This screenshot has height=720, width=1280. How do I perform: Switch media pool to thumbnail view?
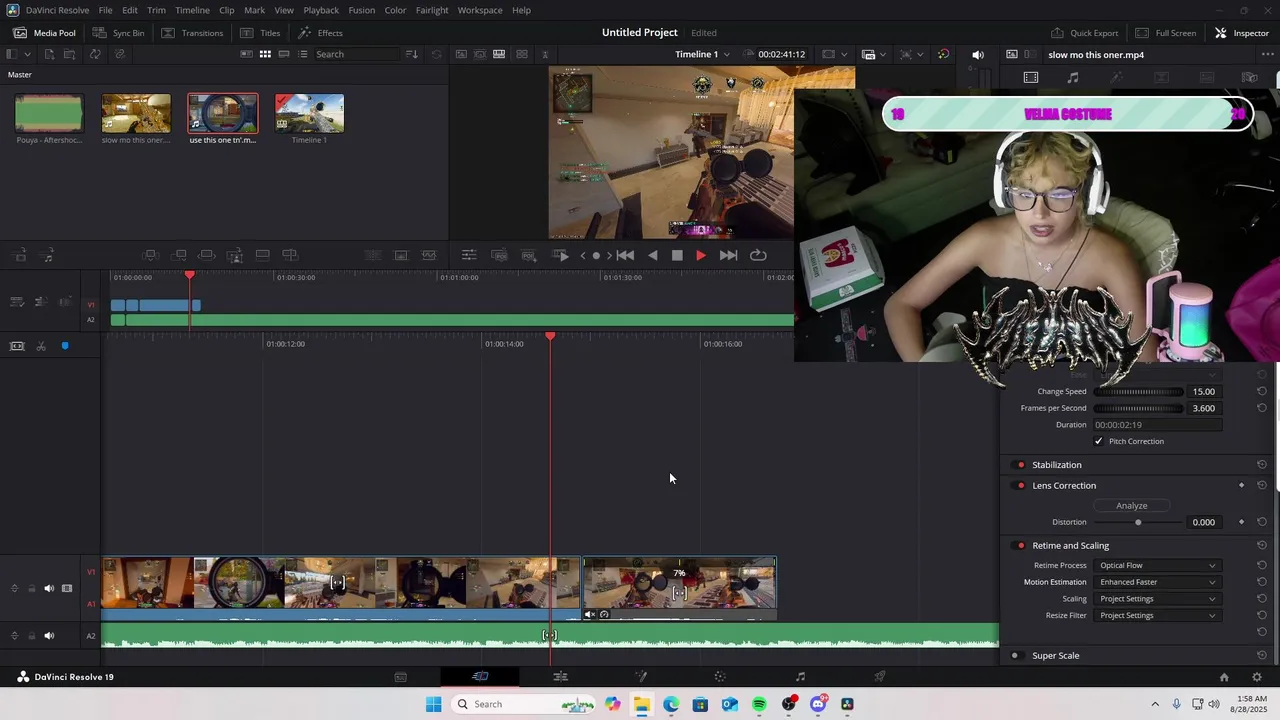pyautogui.click(x=265, y=54)
